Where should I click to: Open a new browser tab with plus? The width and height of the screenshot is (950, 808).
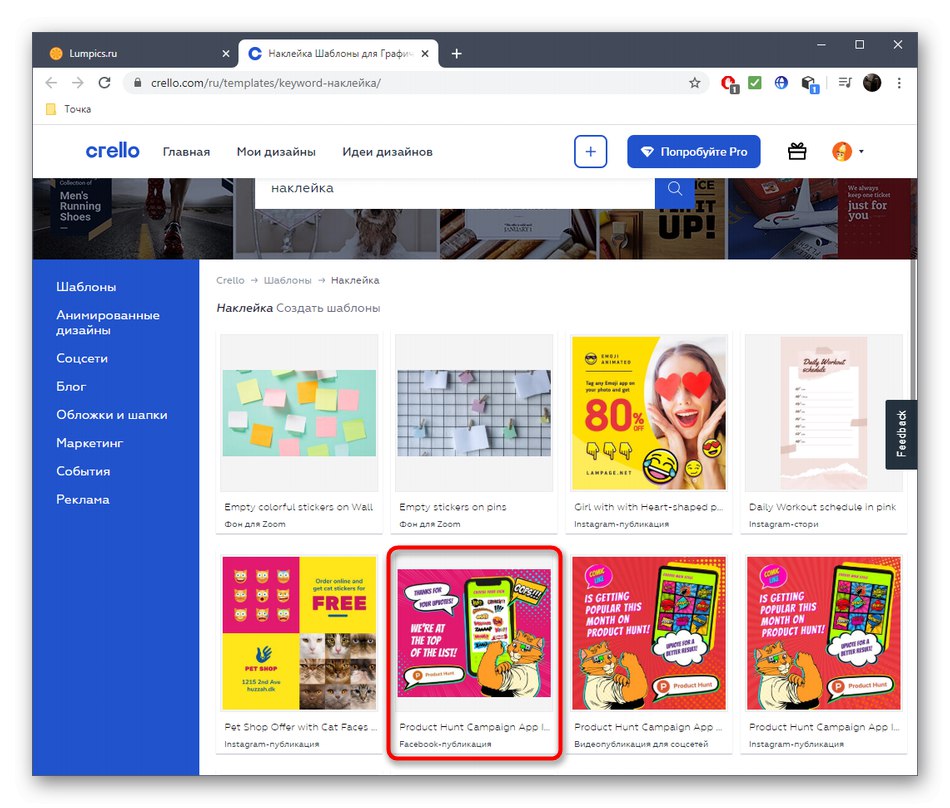[456, 54]
